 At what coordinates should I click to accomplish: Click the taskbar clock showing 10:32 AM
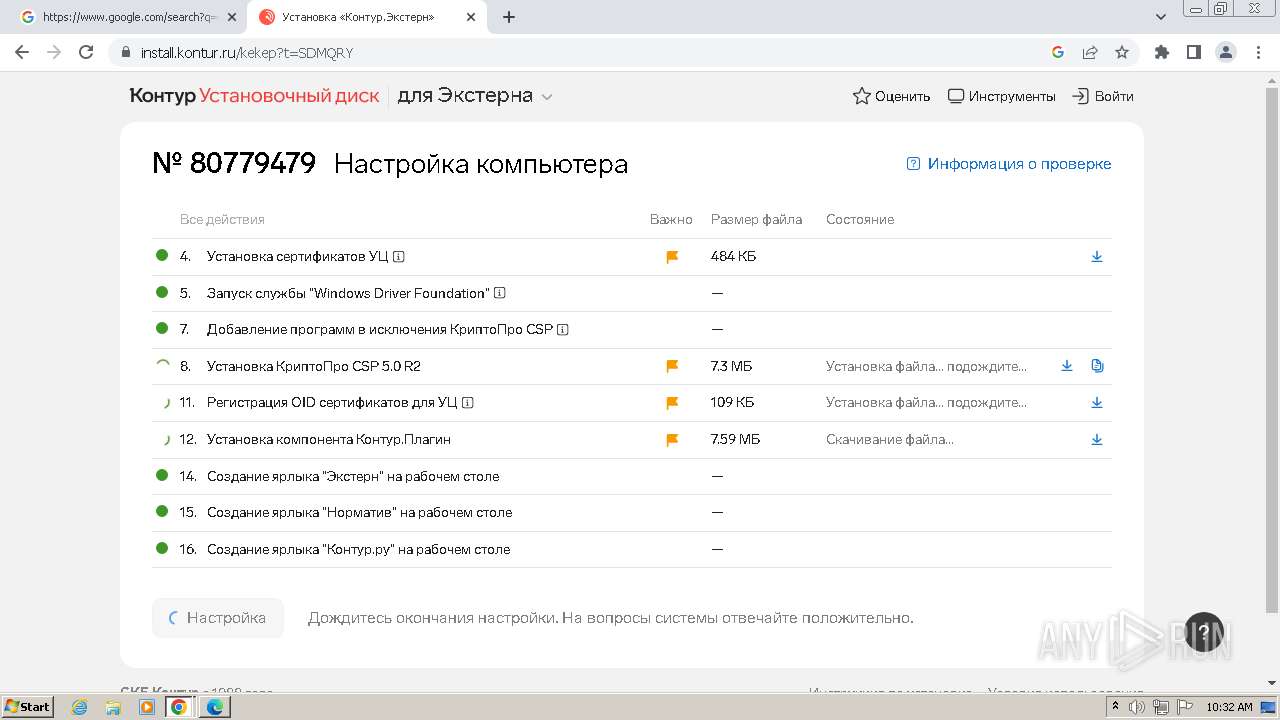tap(1229, 707)
